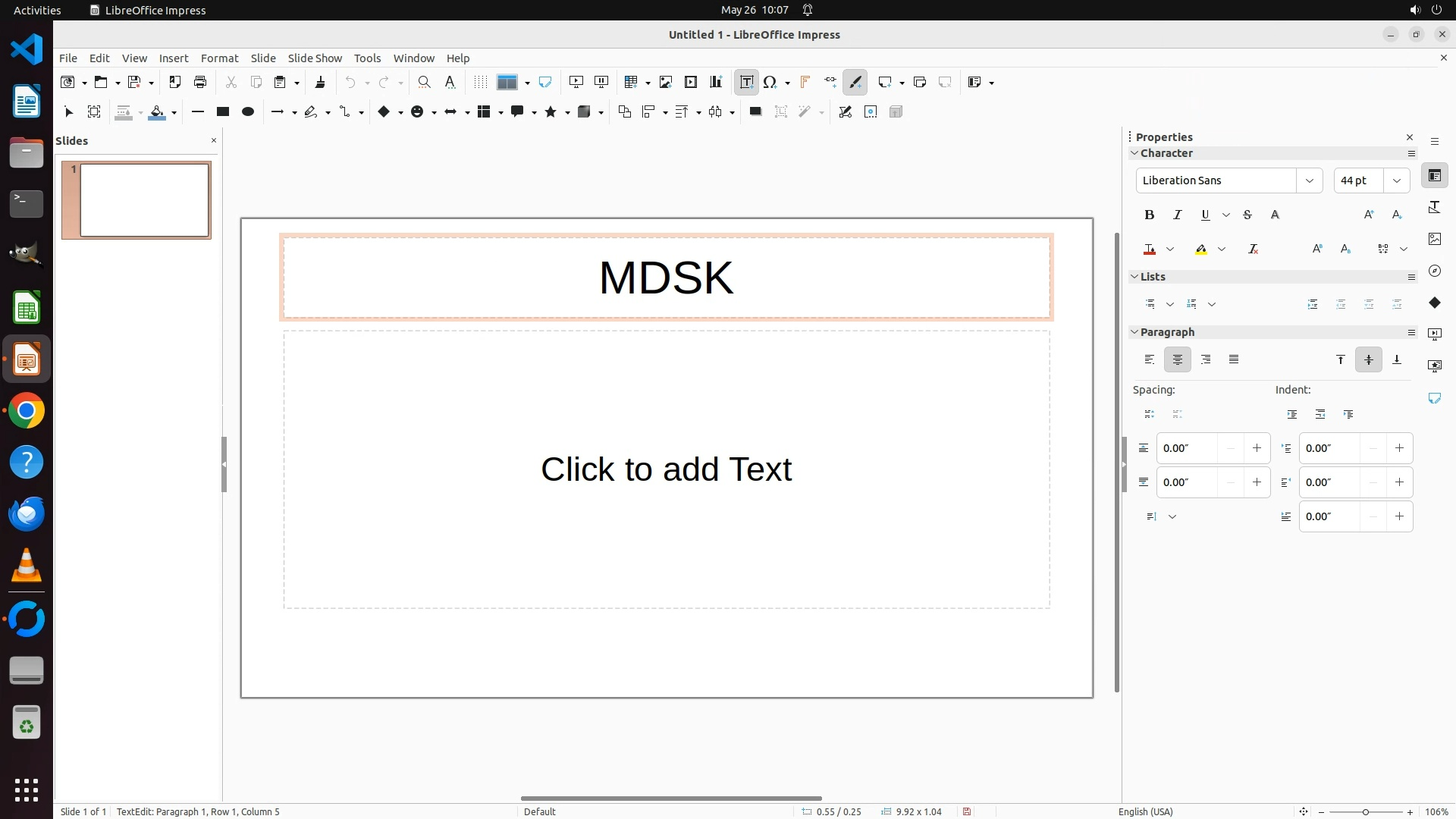
Task: Click the Insert Image toolbar icon
Action: (666, 82)
